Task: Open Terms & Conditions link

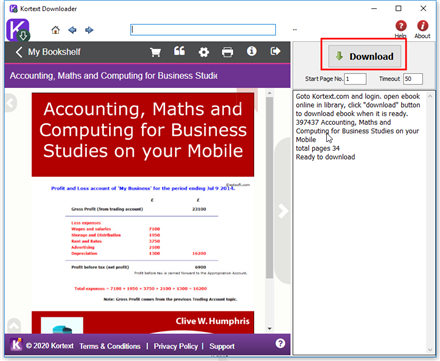Action: click(110, 346)
